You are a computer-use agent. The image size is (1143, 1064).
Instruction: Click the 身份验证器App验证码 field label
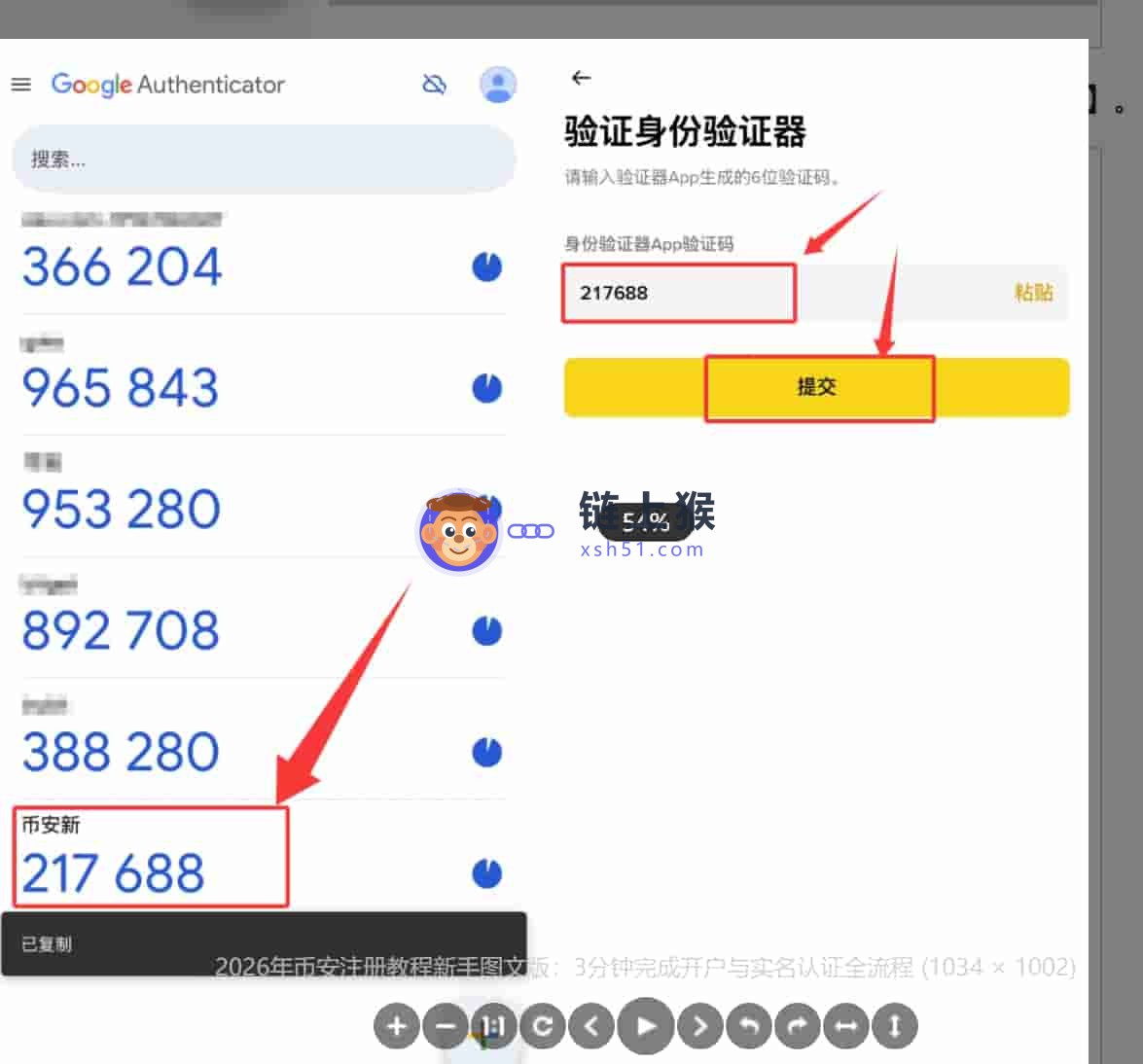(649, 244)
